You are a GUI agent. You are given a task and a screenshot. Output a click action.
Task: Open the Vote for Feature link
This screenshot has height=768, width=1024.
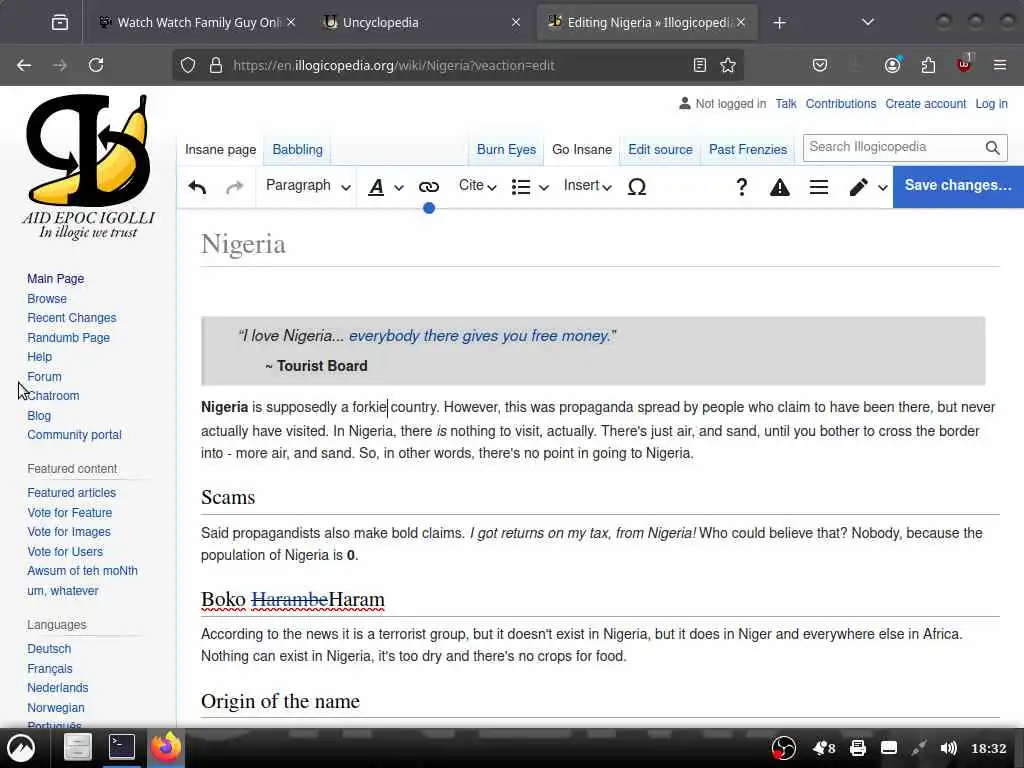tap(70, 513)
